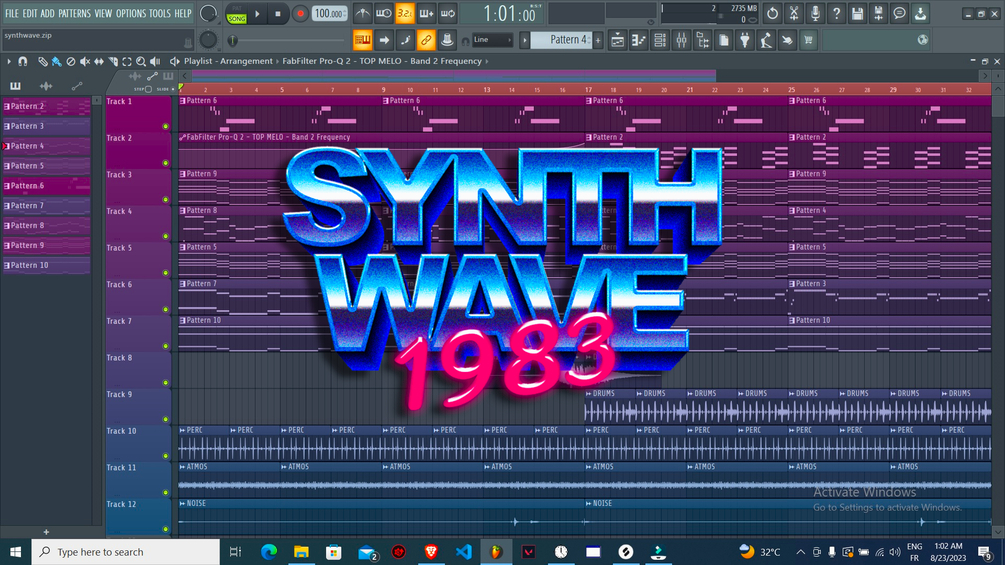This screenshot has width=1005, height=565.
Task: Open the plugin picker plug icon
Action: click(x=745, y=40)
